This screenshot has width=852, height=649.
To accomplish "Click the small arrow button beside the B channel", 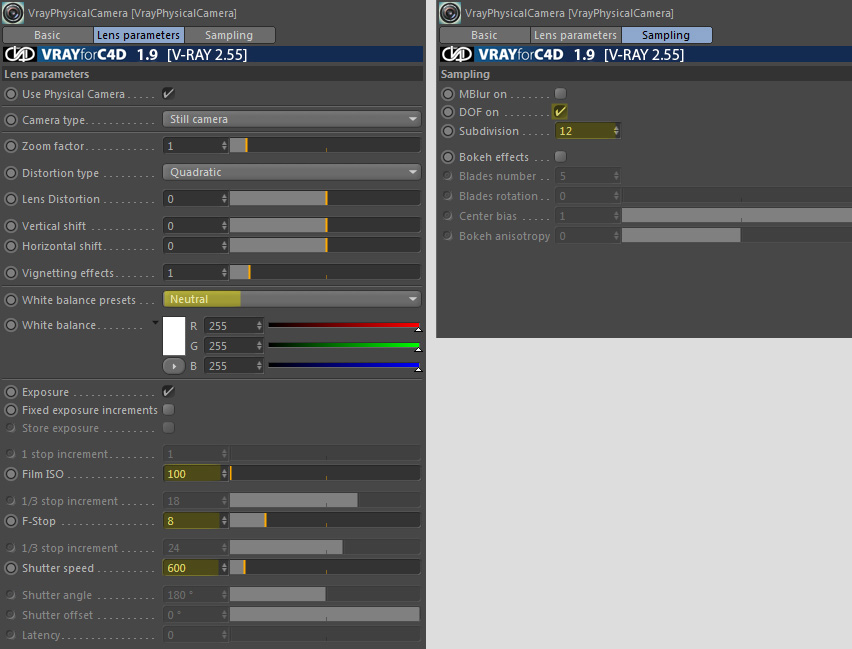I will tap(173, 366).
